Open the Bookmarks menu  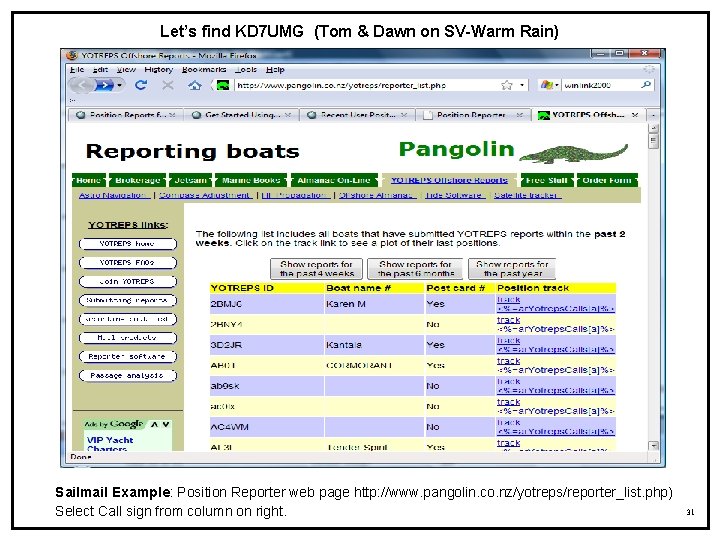point(204,70)
